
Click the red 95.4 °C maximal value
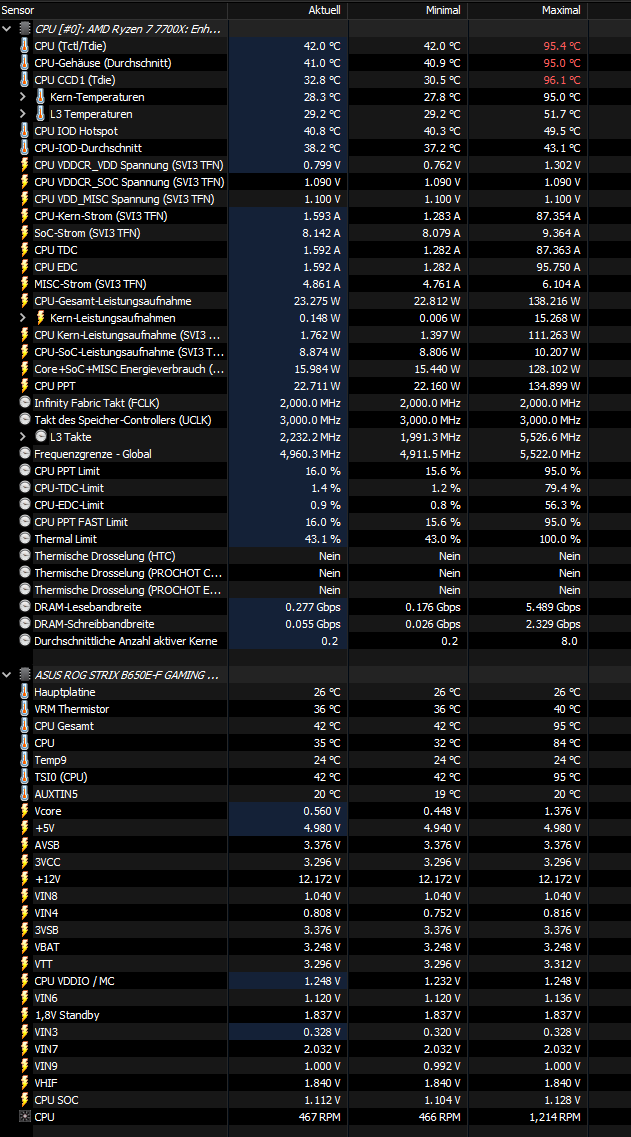tap(562, 46)
